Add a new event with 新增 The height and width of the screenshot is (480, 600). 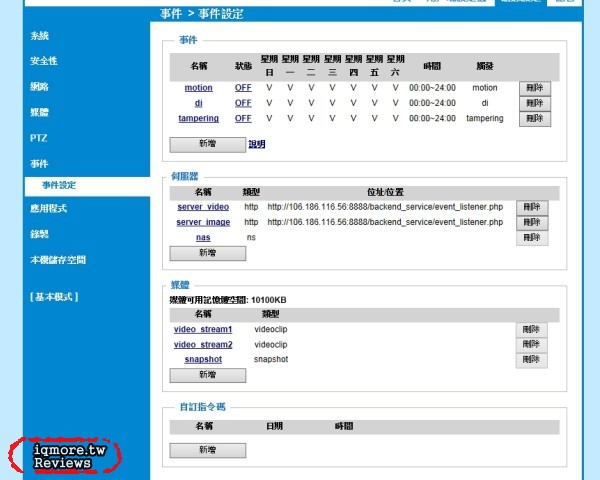point(208,145)
